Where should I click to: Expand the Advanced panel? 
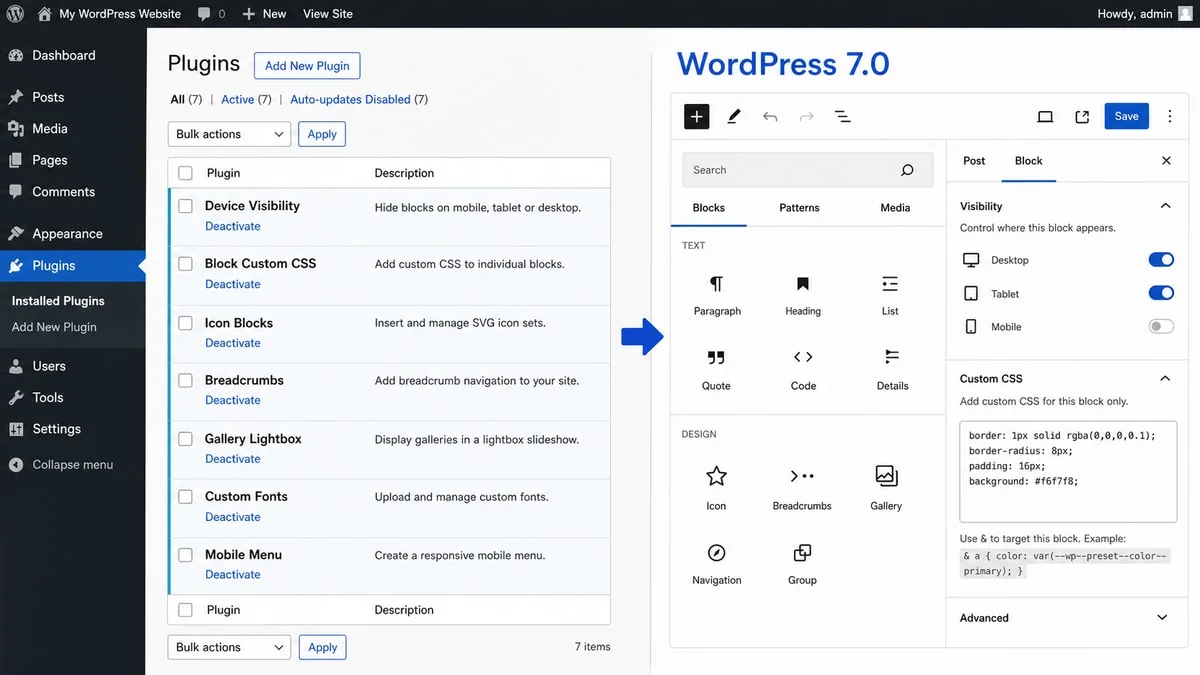pyautogui.click(x=1065, y=618)
